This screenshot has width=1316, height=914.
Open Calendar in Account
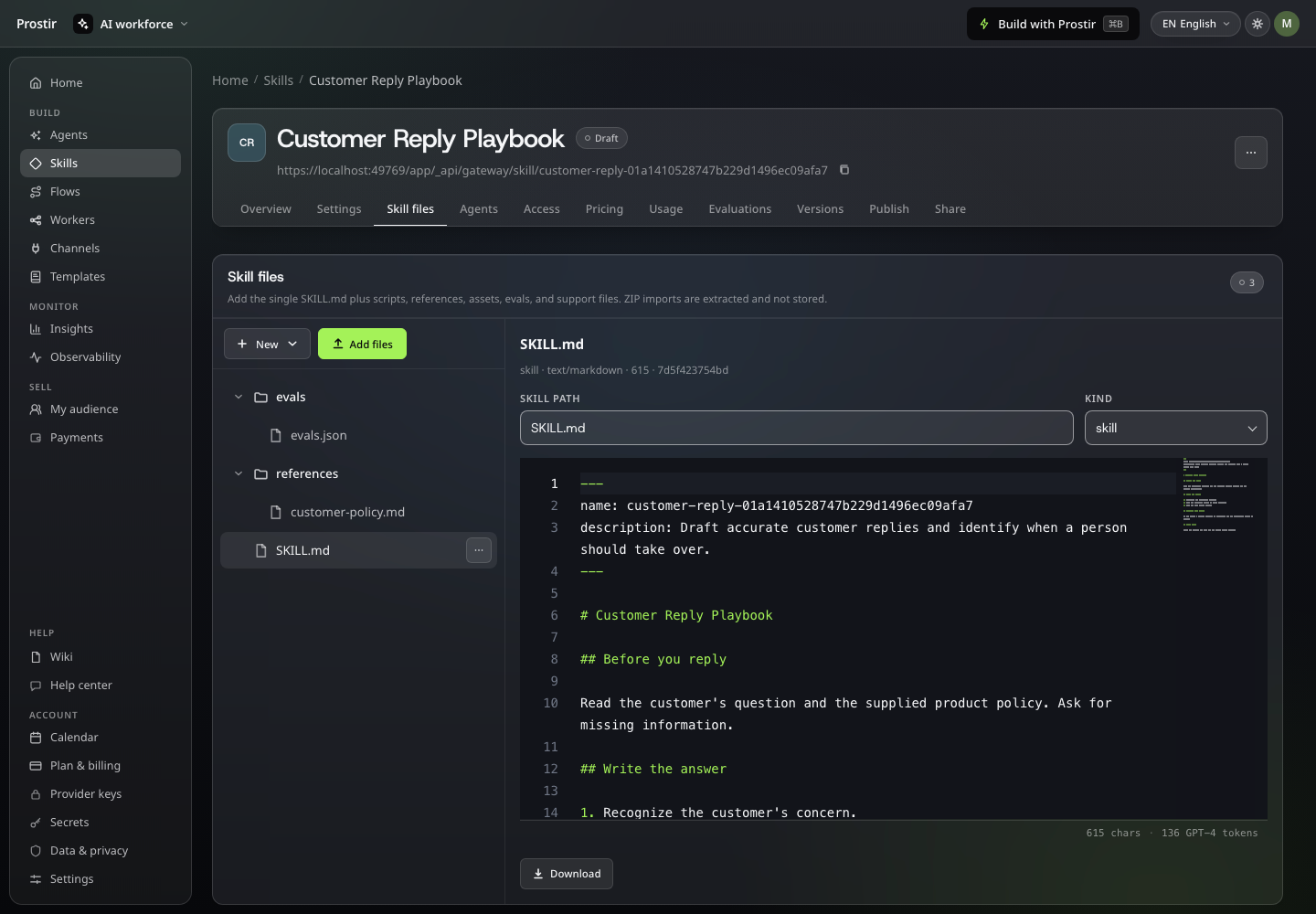tap(101, 737)
